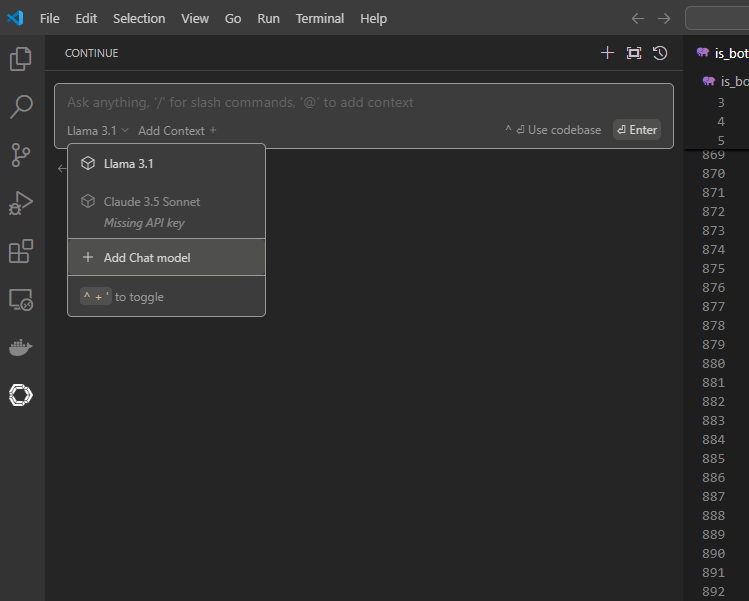Viewport: 749px width, 601px height.
Task: Click the cube icon next to Claude 3.5 Sonnet
Action: click(x=88, y=201)
